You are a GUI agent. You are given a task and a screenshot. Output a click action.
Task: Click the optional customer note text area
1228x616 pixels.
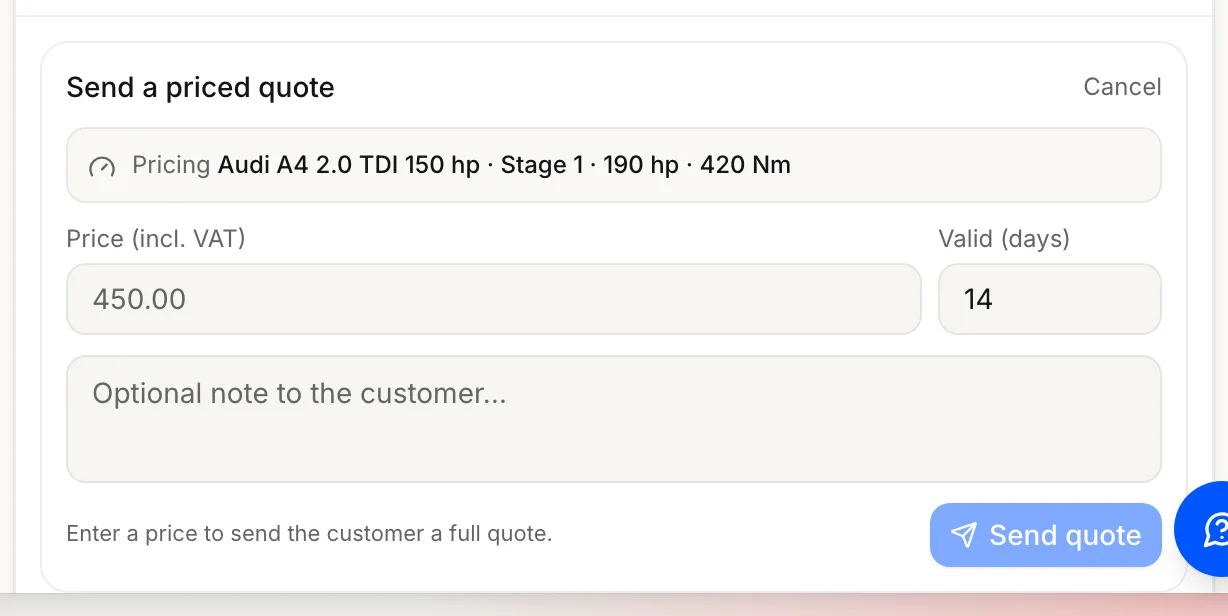tap(614, 419)
